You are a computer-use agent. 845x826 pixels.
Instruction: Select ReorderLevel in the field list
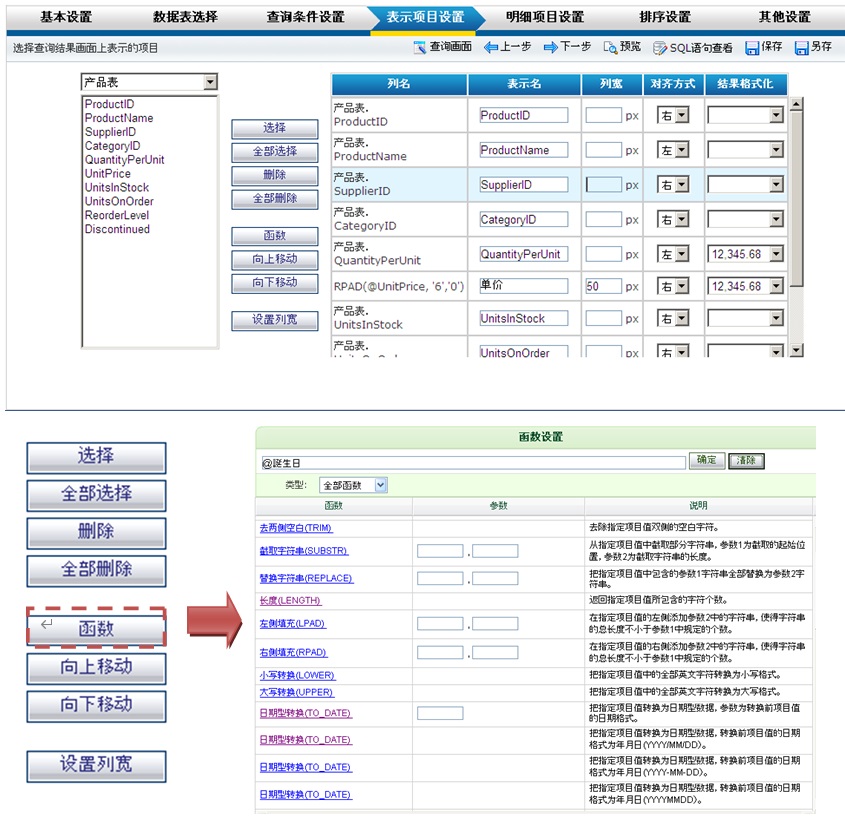coord(117,215)
